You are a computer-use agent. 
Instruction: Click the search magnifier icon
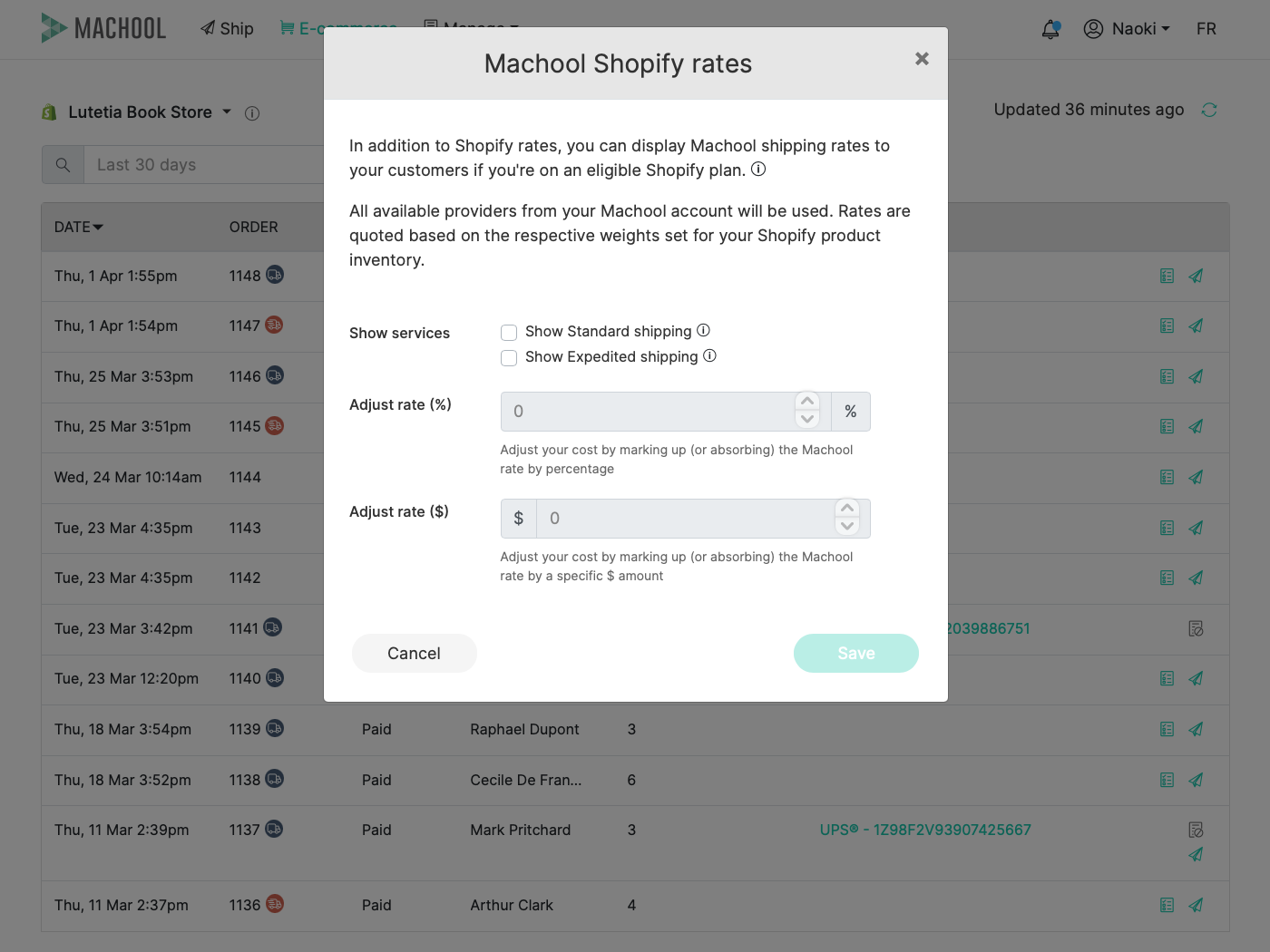[x=63, y=165]
